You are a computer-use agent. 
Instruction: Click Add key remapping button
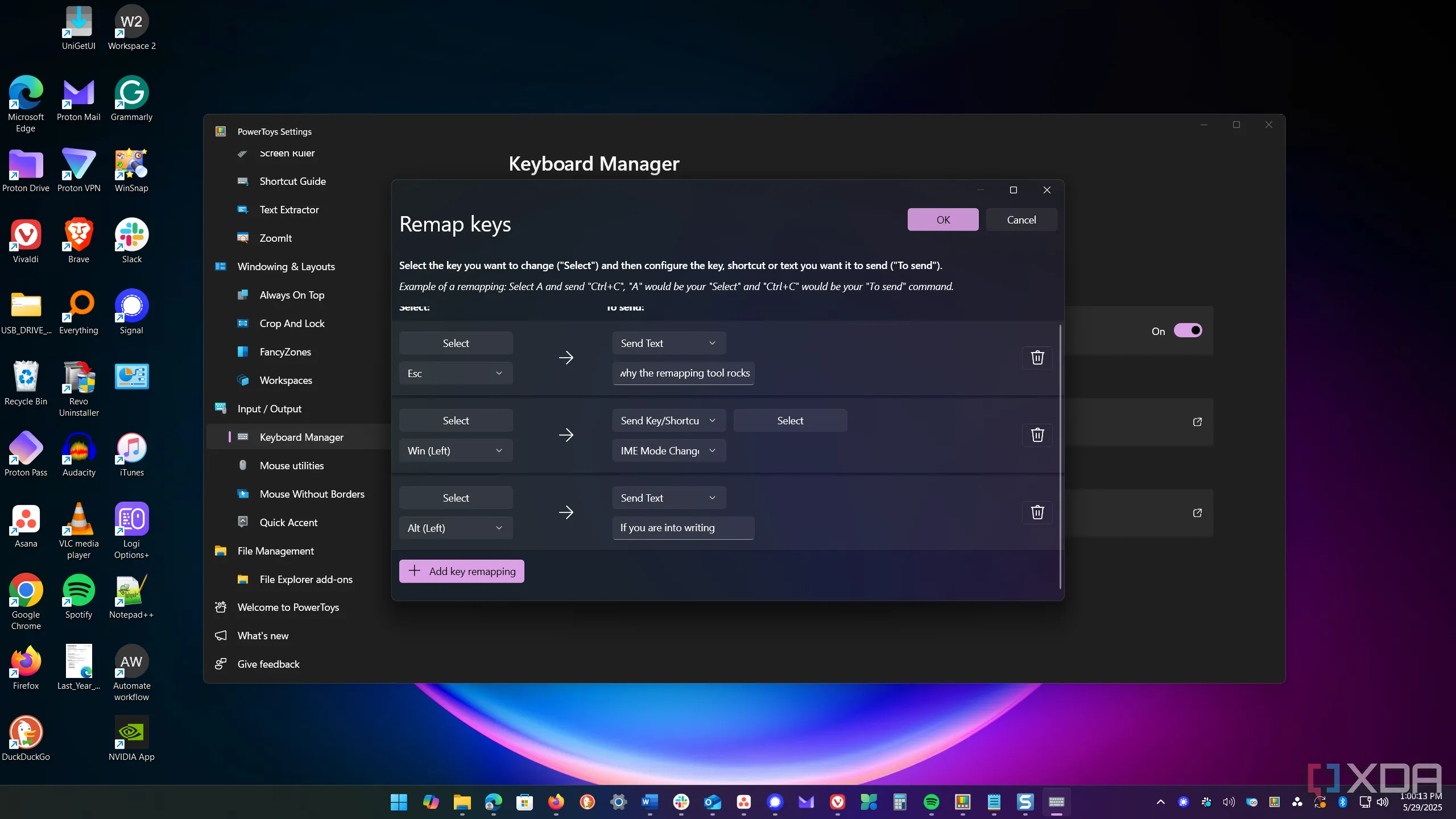coord(461,572)
